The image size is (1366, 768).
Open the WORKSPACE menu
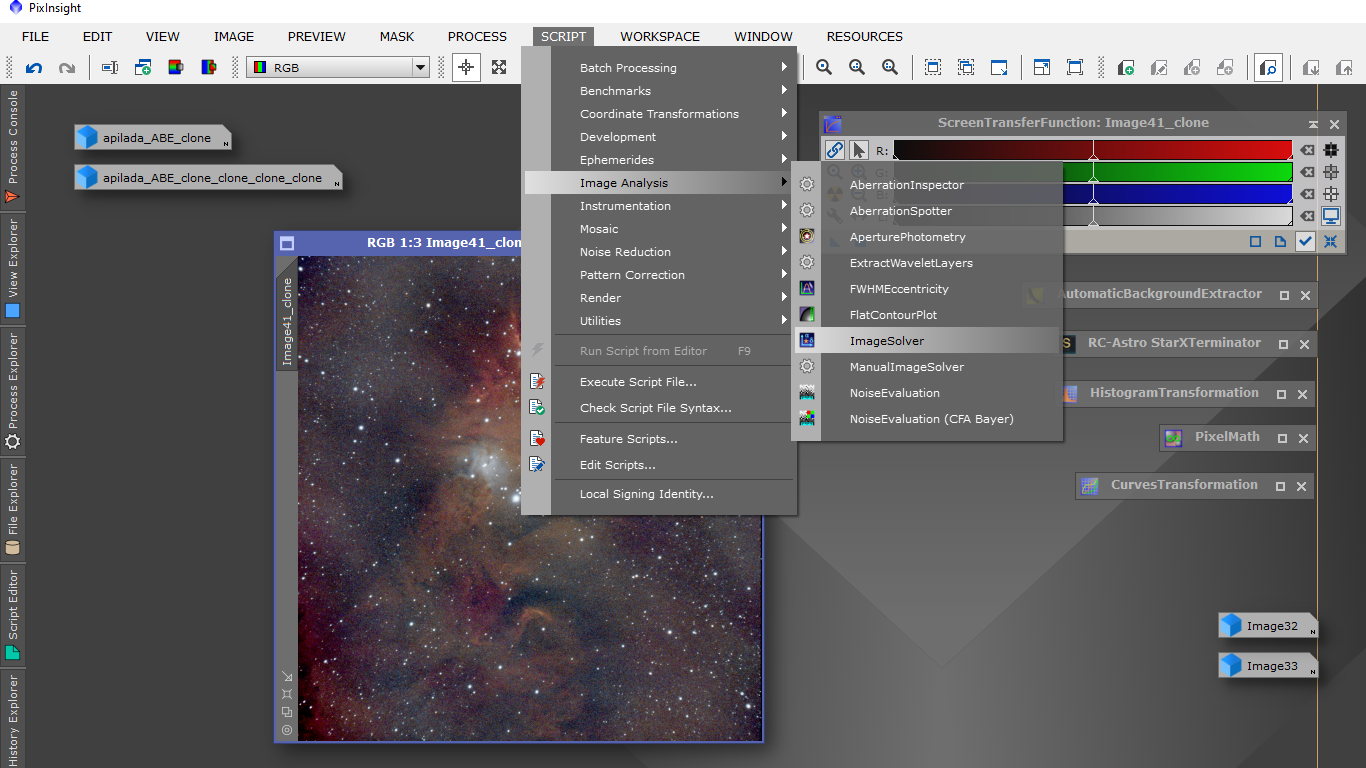click(660, 36)
